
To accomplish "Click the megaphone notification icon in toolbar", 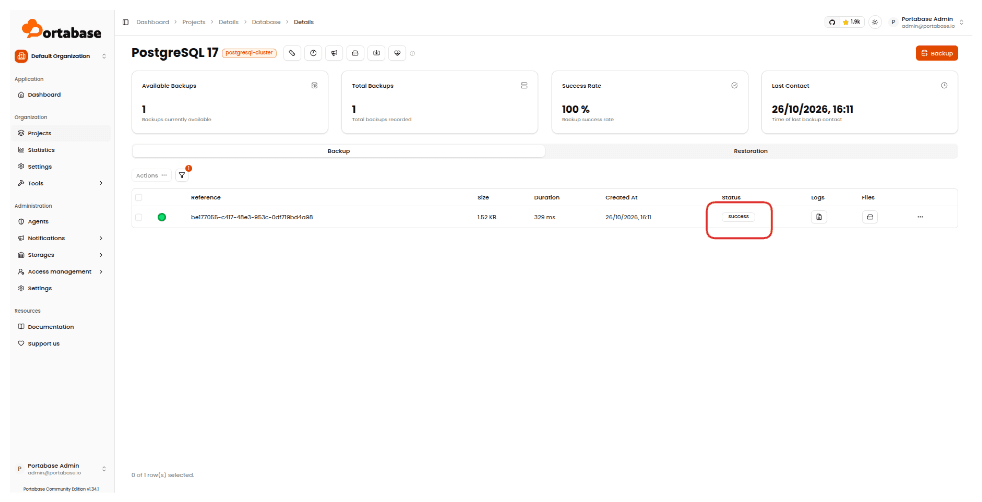I will click(x=334, y=53).
